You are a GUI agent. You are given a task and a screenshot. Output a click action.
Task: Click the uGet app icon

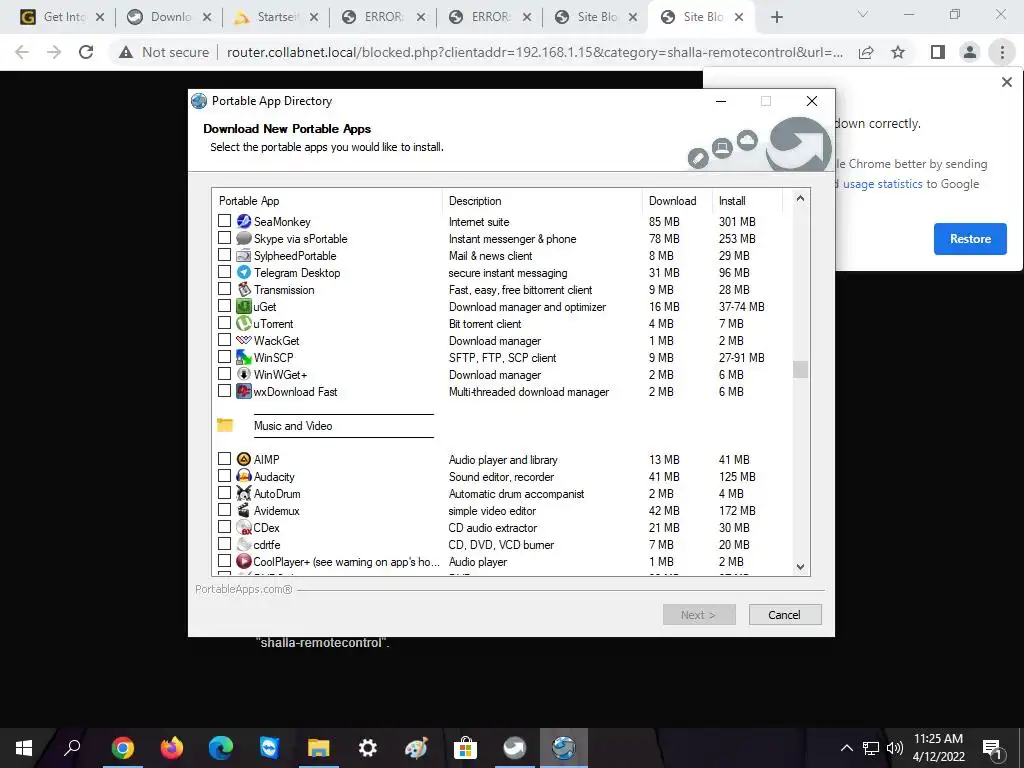(x=244, y=306)
